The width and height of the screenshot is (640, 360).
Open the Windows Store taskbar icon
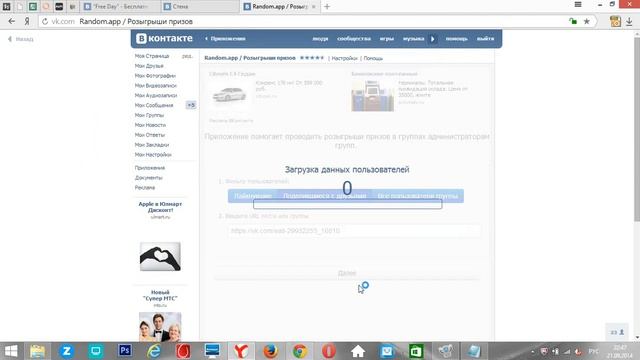416,351
